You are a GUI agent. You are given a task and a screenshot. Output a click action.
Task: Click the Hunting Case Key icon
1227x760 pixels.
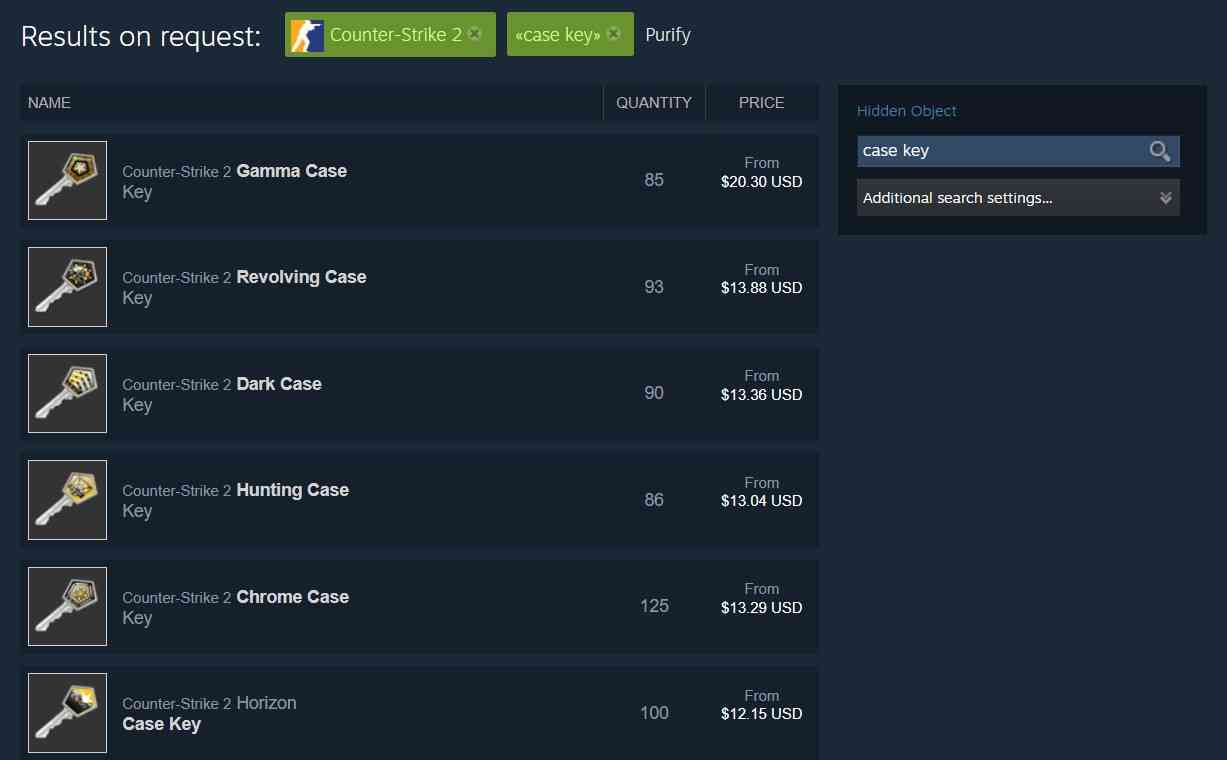[x=67, y=500]
